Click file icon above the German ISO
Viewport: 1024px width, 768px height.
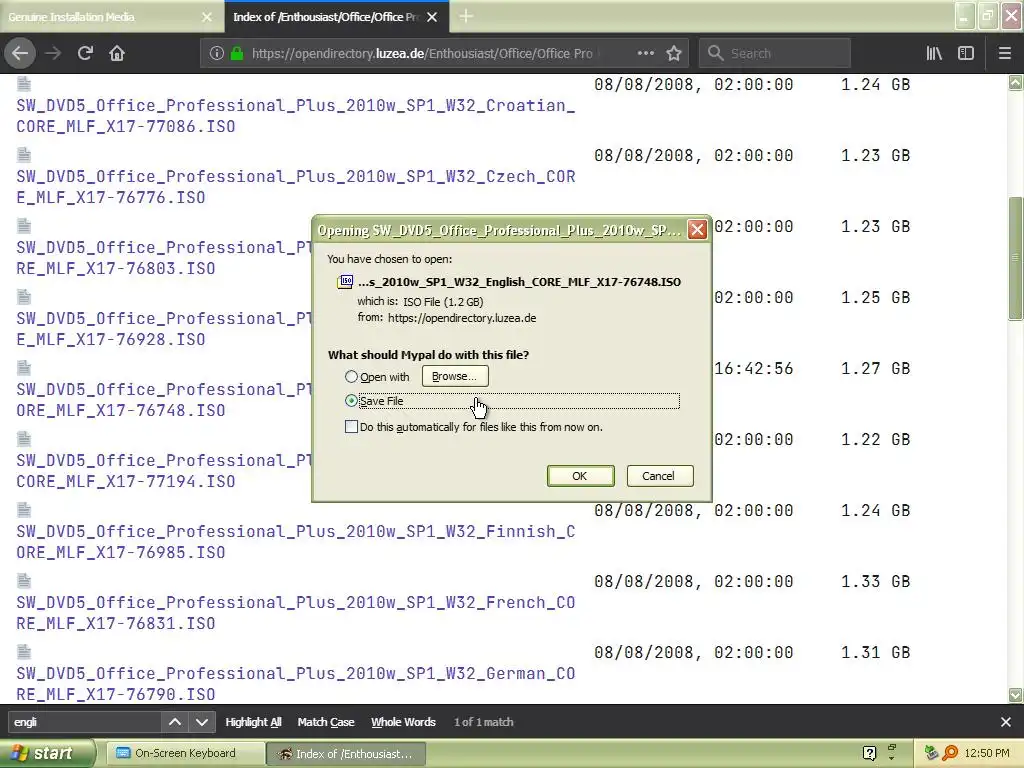[x=24, y=652]
